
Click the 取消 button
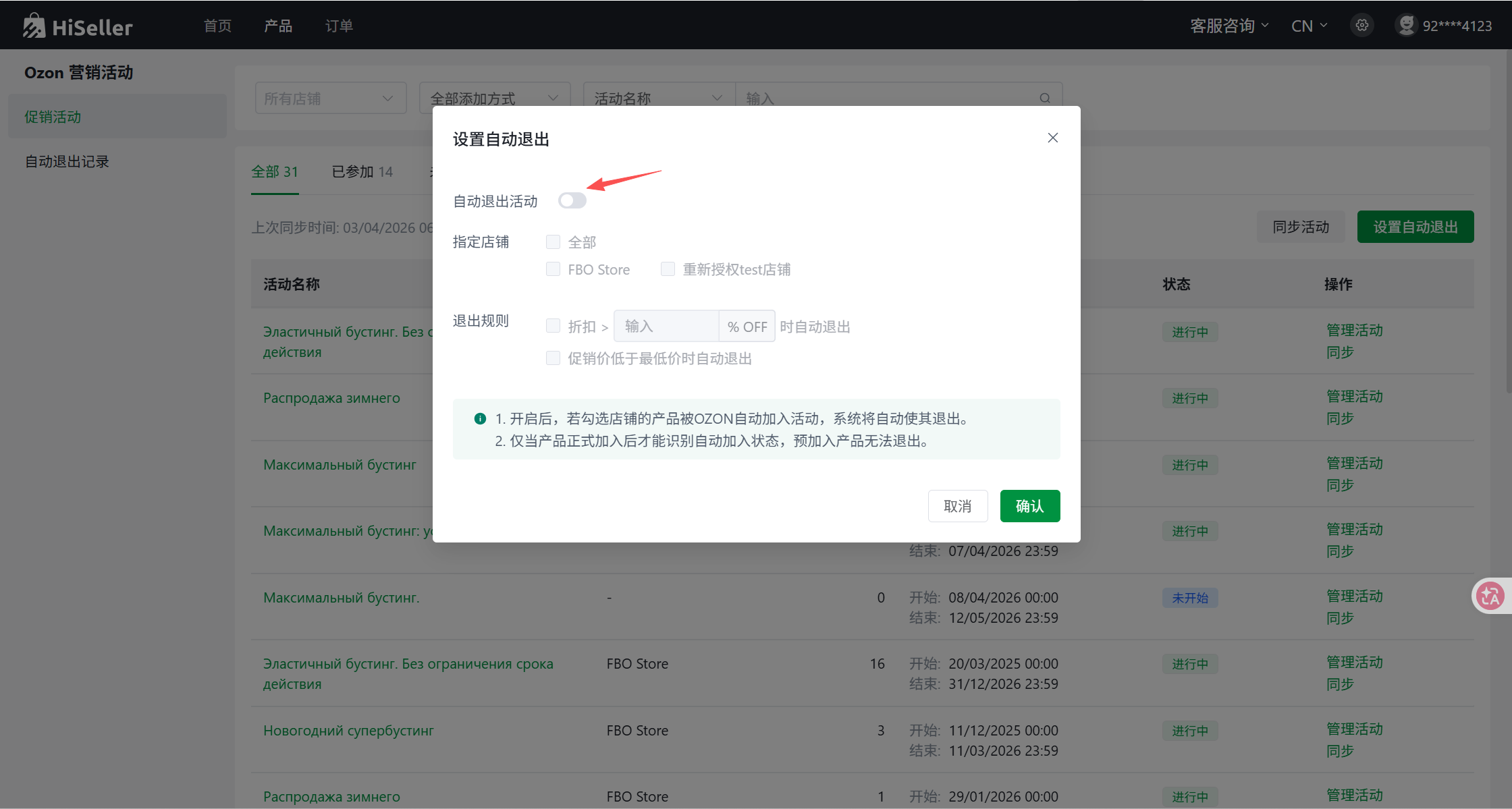[x=957, y=506]
